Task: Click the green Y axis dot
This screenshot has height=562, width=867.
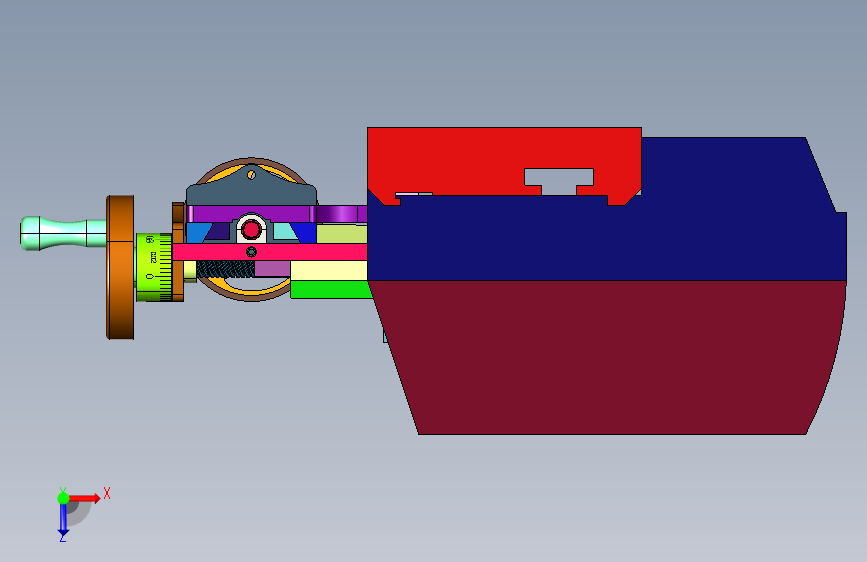Action: (x=63, y=498)
